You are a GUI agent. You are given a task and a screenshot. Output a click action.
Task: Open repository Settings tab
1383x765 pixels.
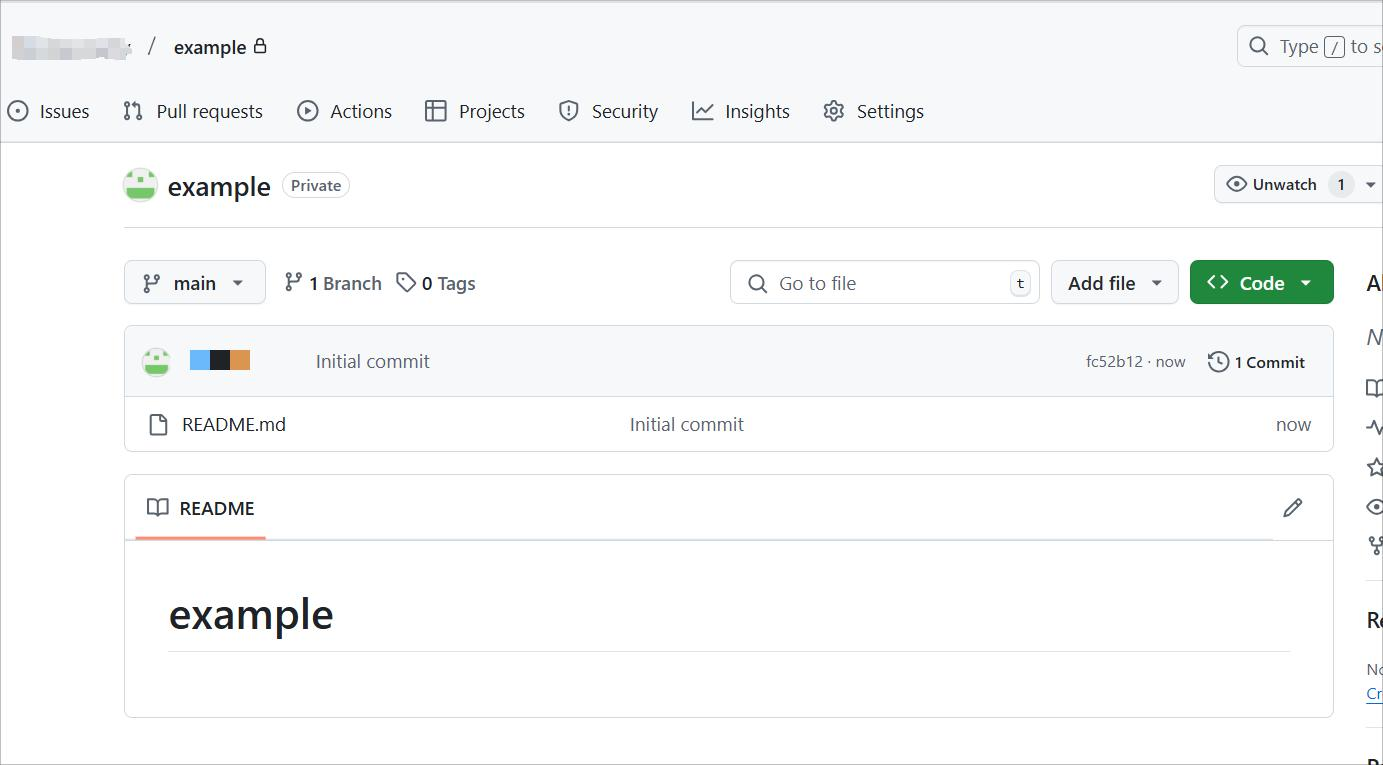(873, 111)
